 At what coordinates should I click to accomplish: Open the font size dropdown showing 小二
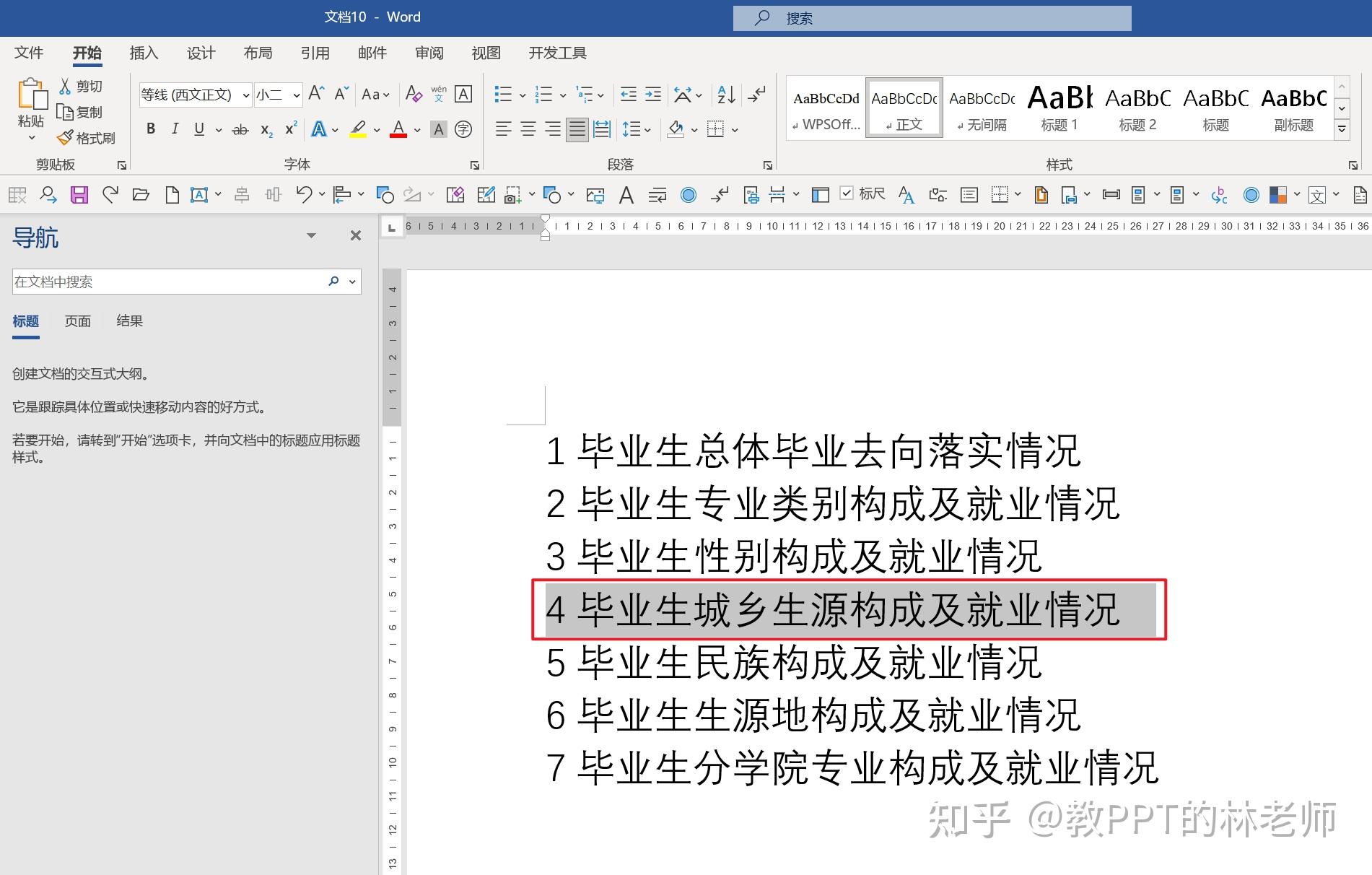(296, 95)
